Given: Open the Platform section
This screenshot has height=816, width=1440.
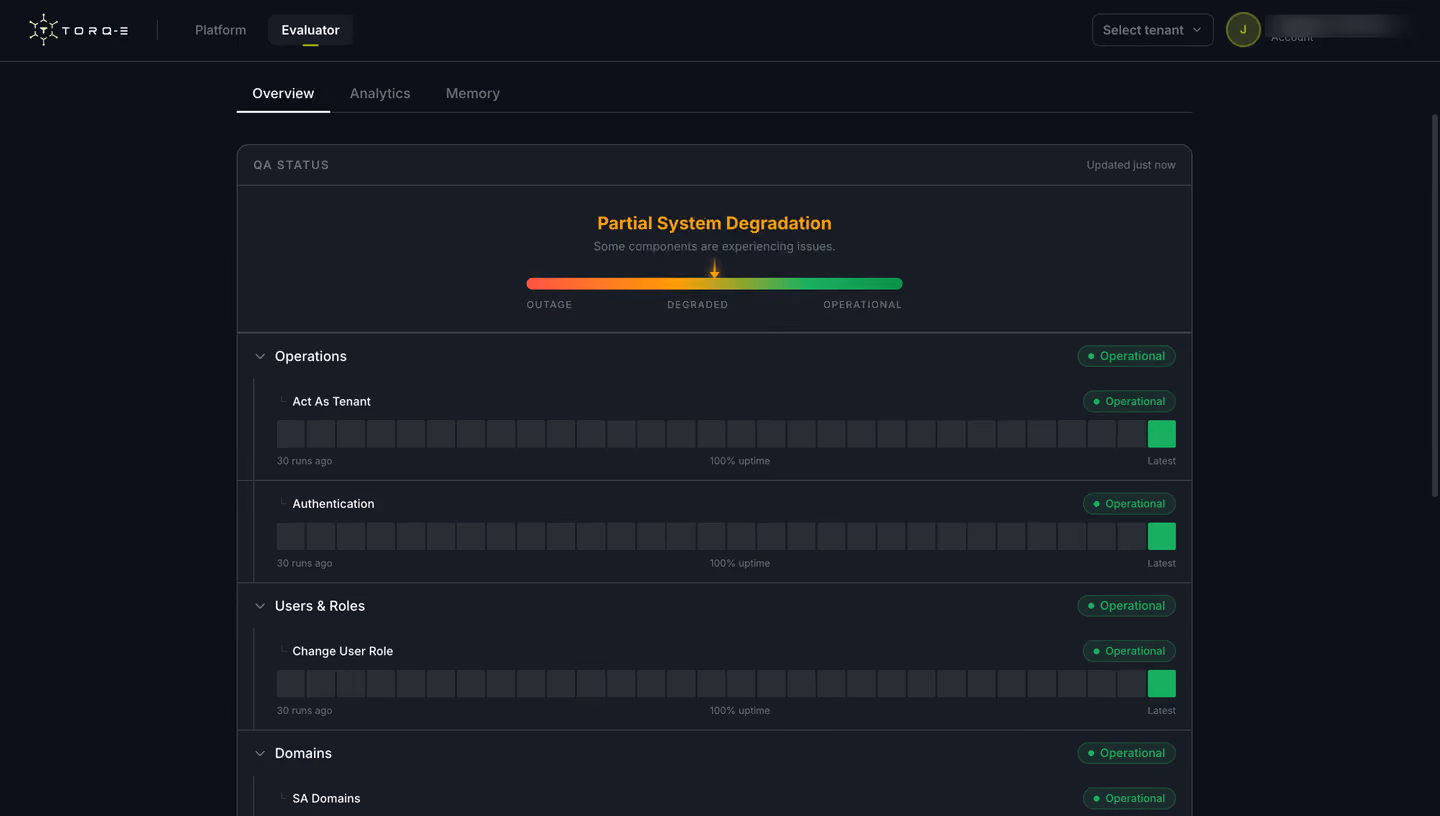Looking at the screenshot, I should click(220, 30).
